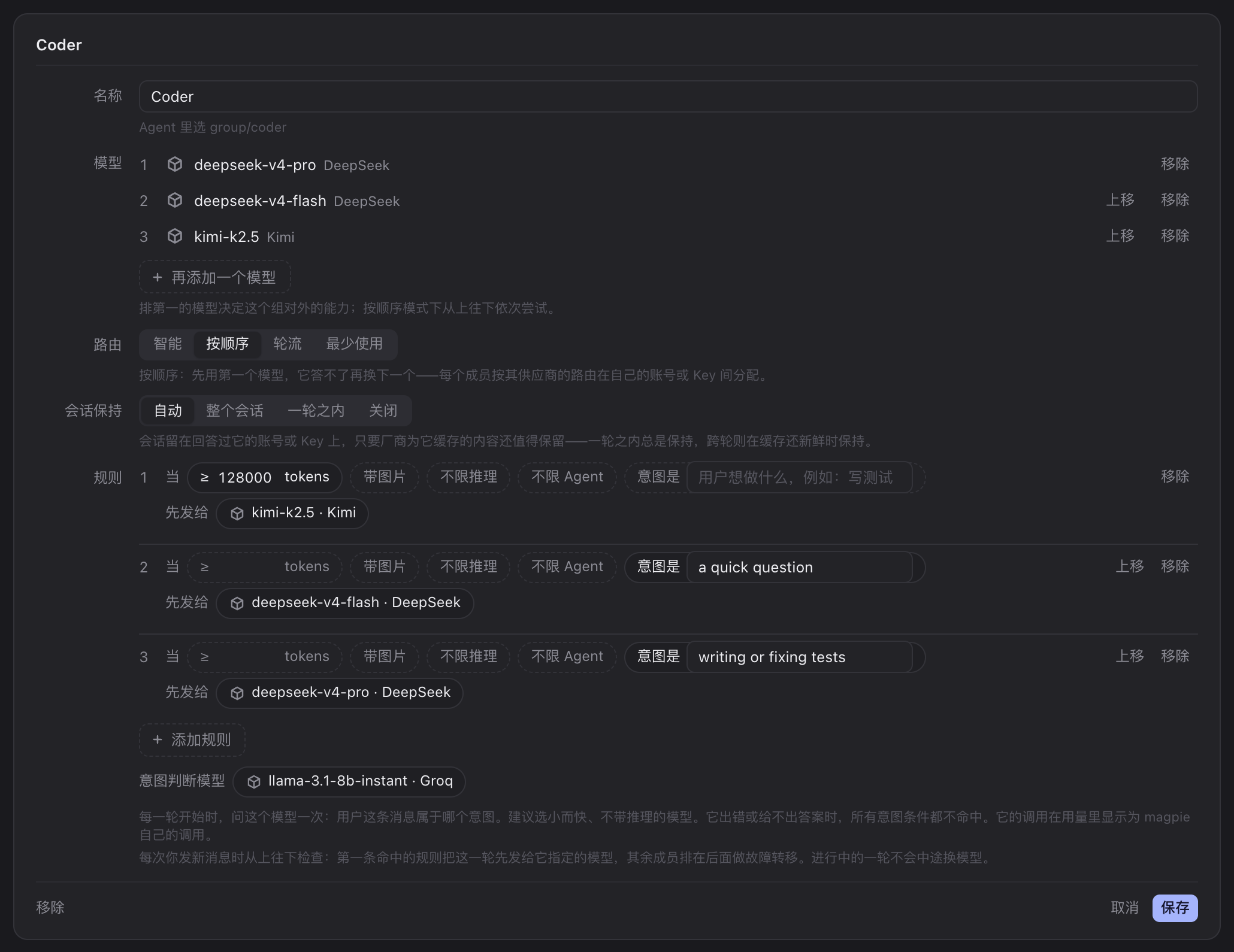Click the deepseek-v4-pro model name text
Image resolution: width=1234 pixels, height=952 pixels.
point(255,165)
